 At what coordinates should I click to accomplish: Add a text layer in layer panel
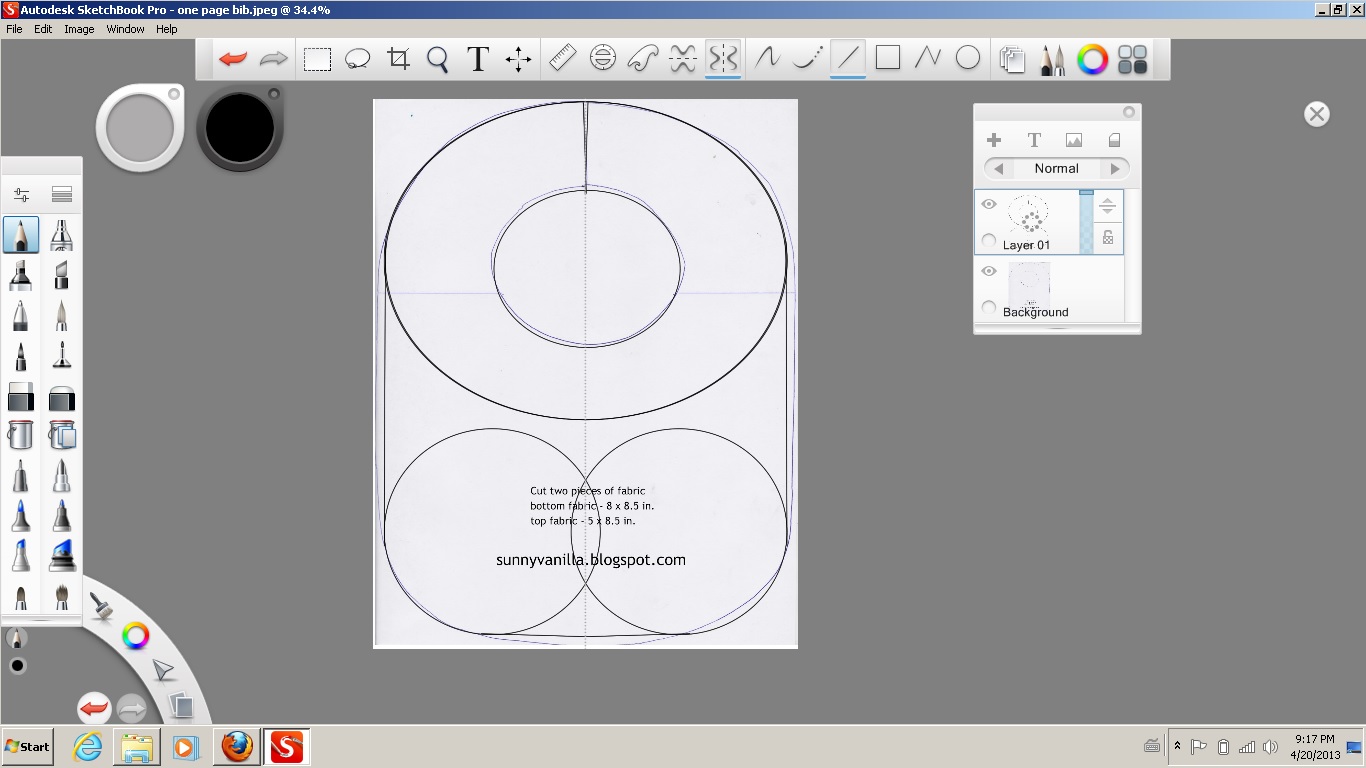(1034, 140)
